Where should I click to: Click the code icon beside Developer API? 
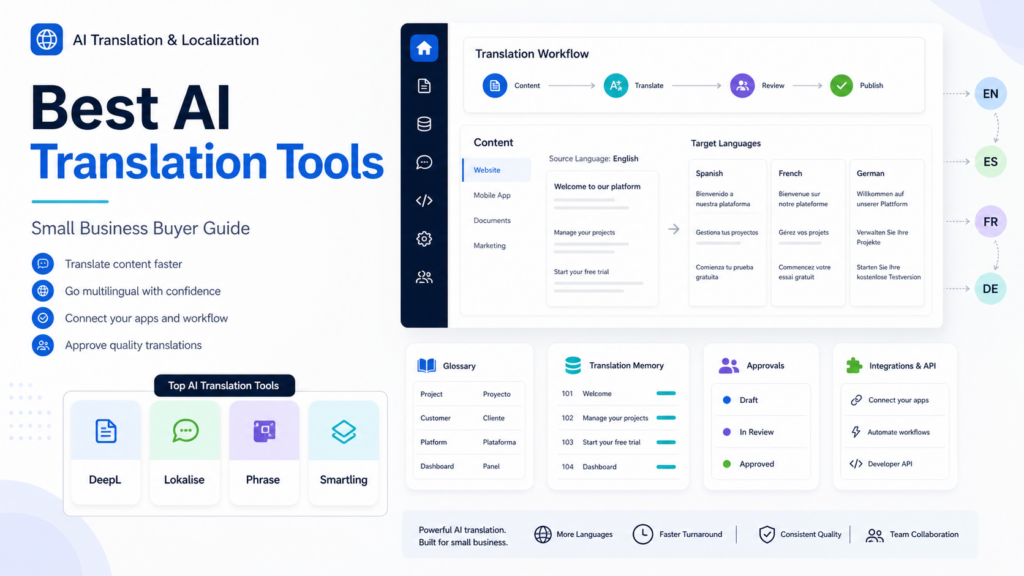click(x=856, y=464)
